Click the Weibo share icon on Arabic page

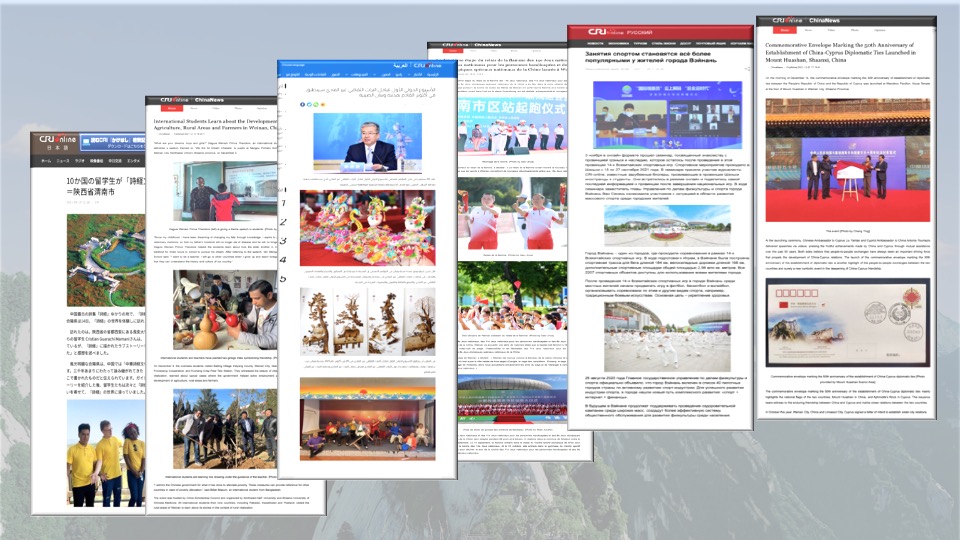click(323, 105)
